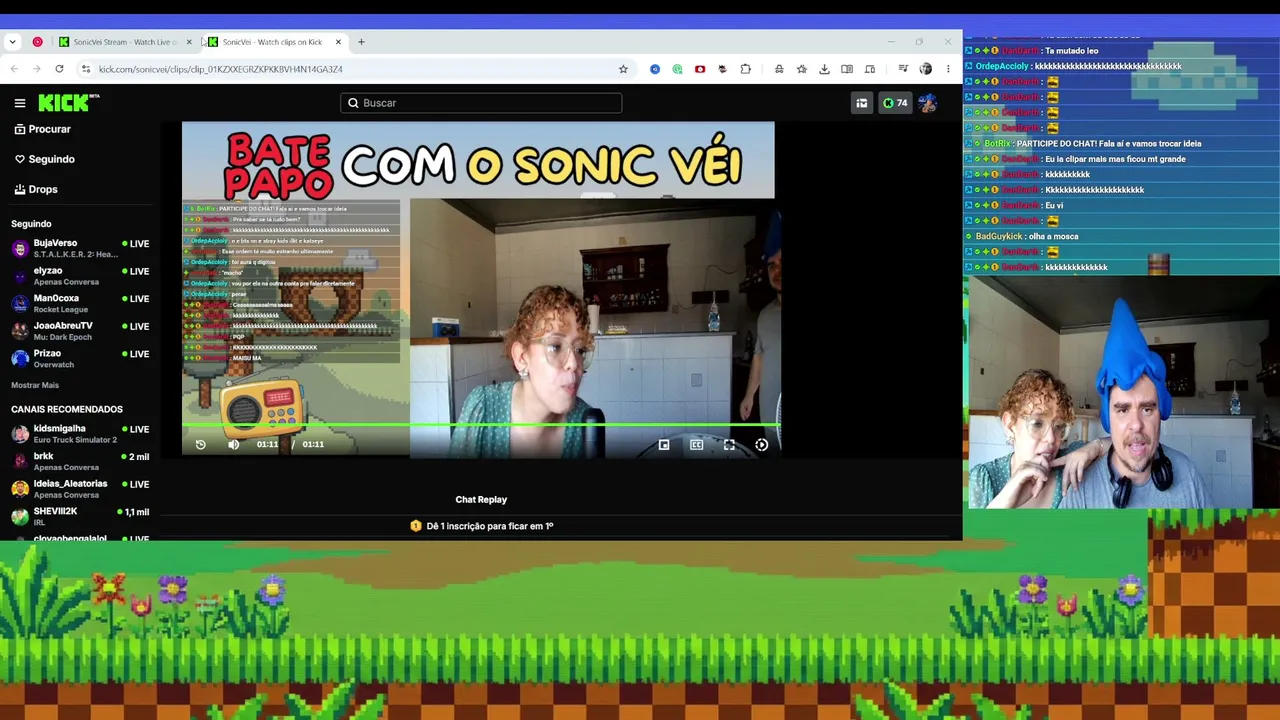The image size is (1280, 720).
Task: Go back in the browser
Action: (14, 69)
